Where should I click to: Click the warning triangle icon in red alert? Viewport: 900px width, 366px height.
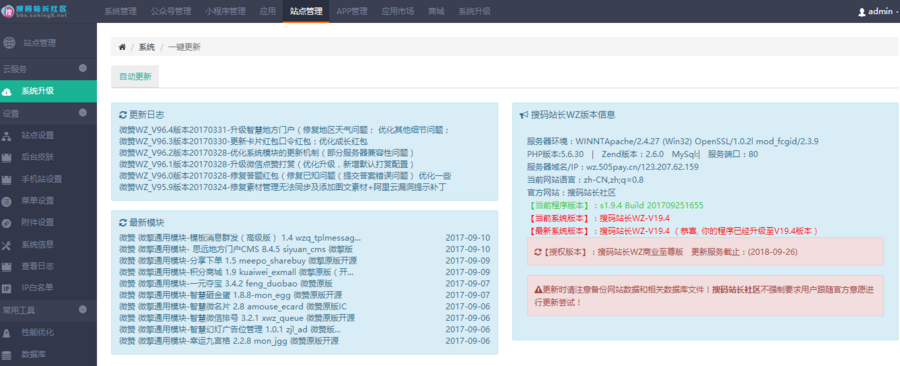pos(538,290)
